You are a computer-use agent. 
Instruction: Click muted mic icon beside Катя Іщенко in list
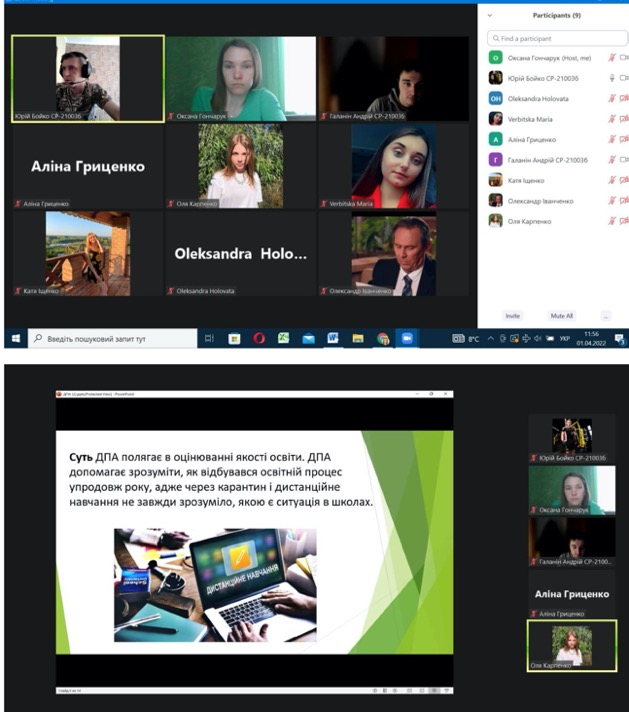click(612, 180)
